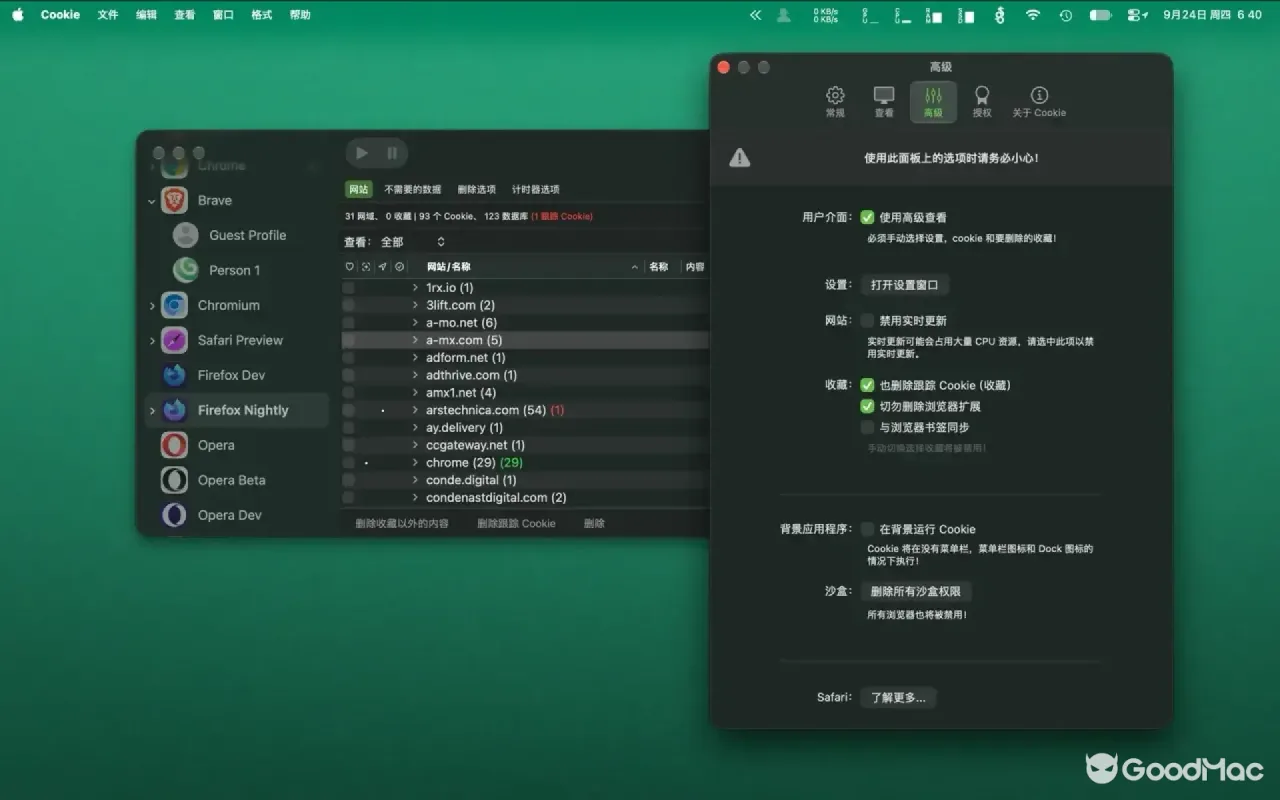The image size is (1280, 800).
Task: Enable 在背景运行 Cookie checkbox
Action: click(867, 529)
